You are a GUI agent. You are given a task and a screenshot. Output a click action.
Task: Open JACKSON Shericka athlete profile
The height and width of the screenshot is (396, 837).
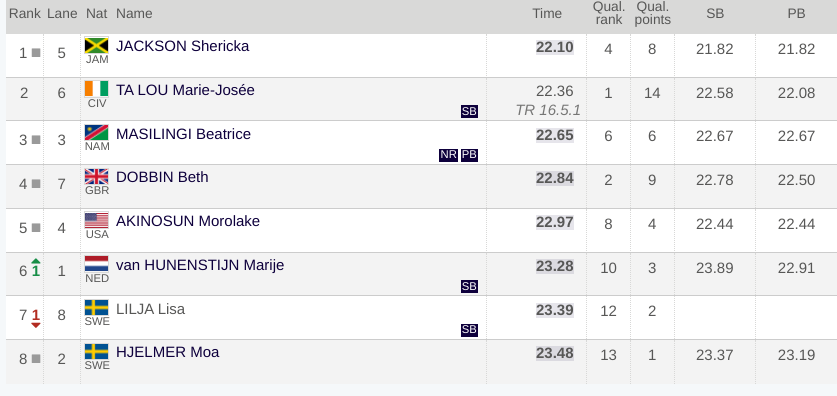183,46
